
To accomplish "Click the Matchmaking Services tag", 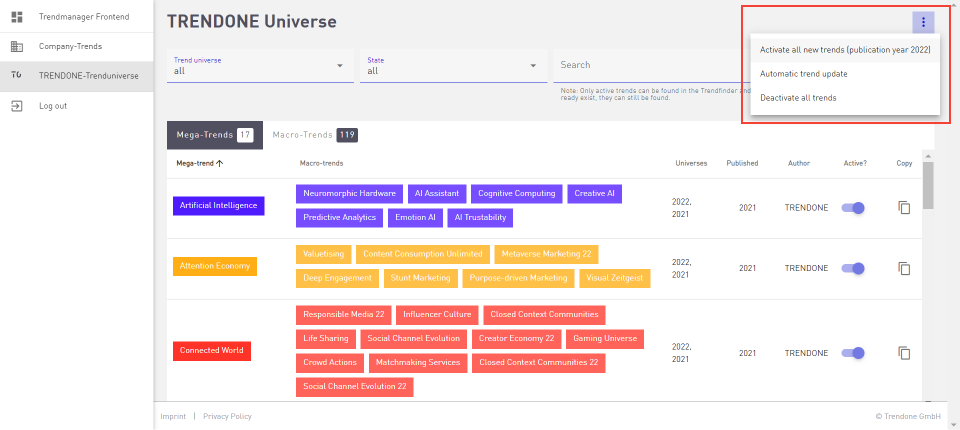I will tap(418, 363).
